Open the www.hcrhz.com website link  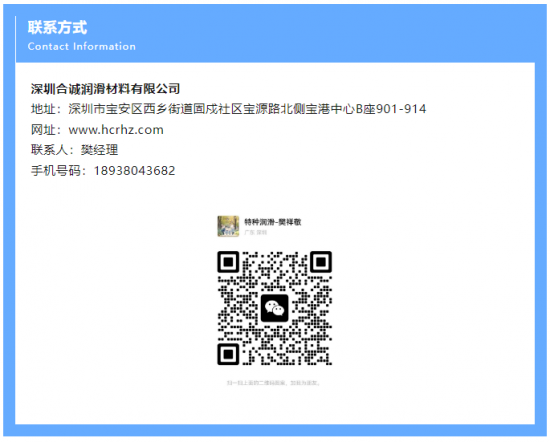point(116,130)
